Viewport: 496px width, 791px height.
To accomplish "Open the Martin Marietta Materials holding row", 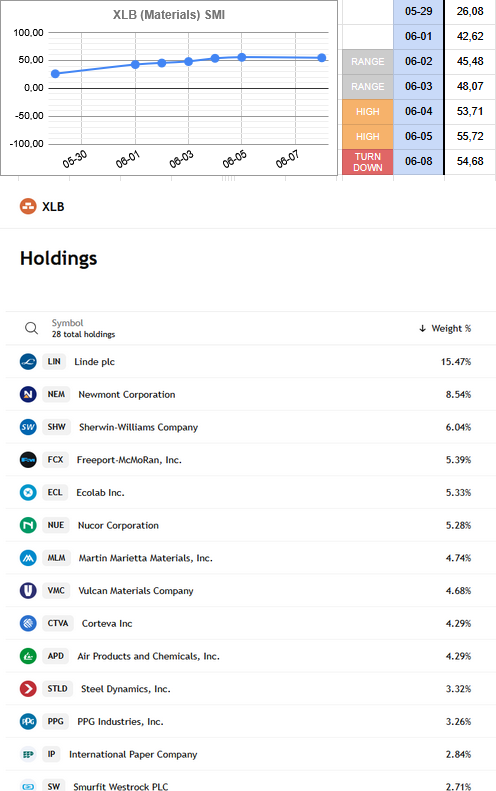I will point(250,558).
